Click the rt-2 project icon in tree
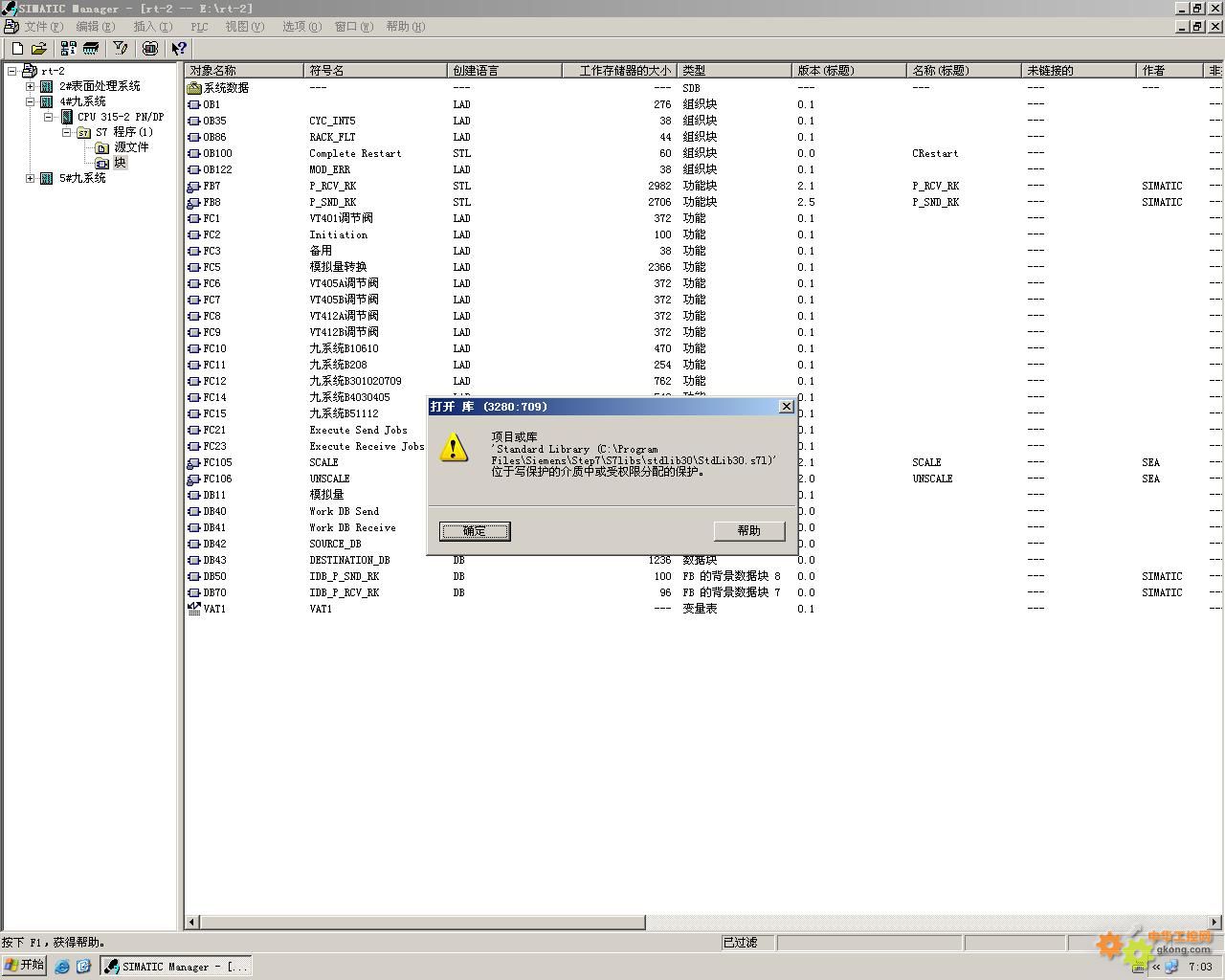 point(30,71)
